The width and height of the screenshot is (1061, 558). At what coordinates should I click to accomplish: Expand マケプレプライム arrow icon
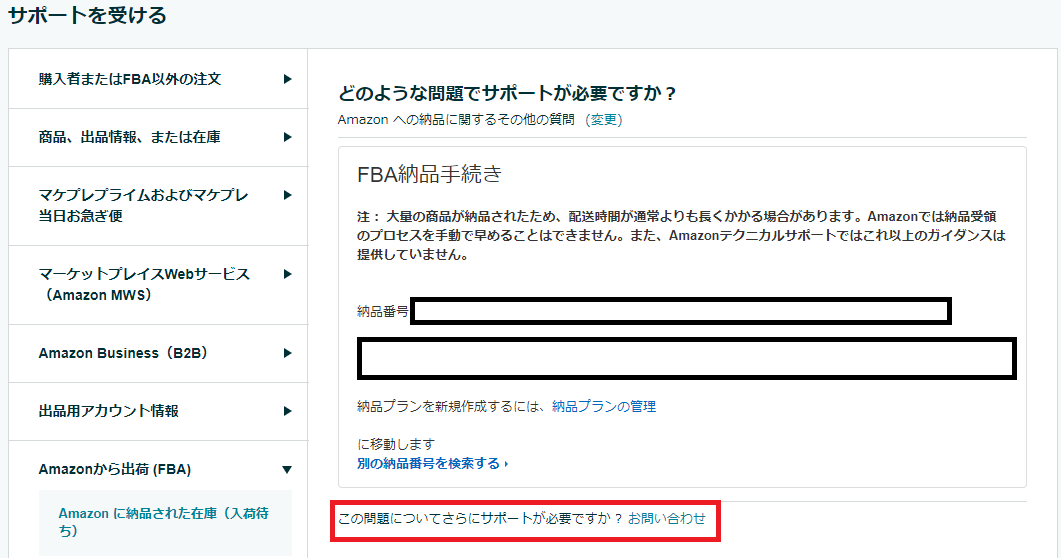click(288, 195)
